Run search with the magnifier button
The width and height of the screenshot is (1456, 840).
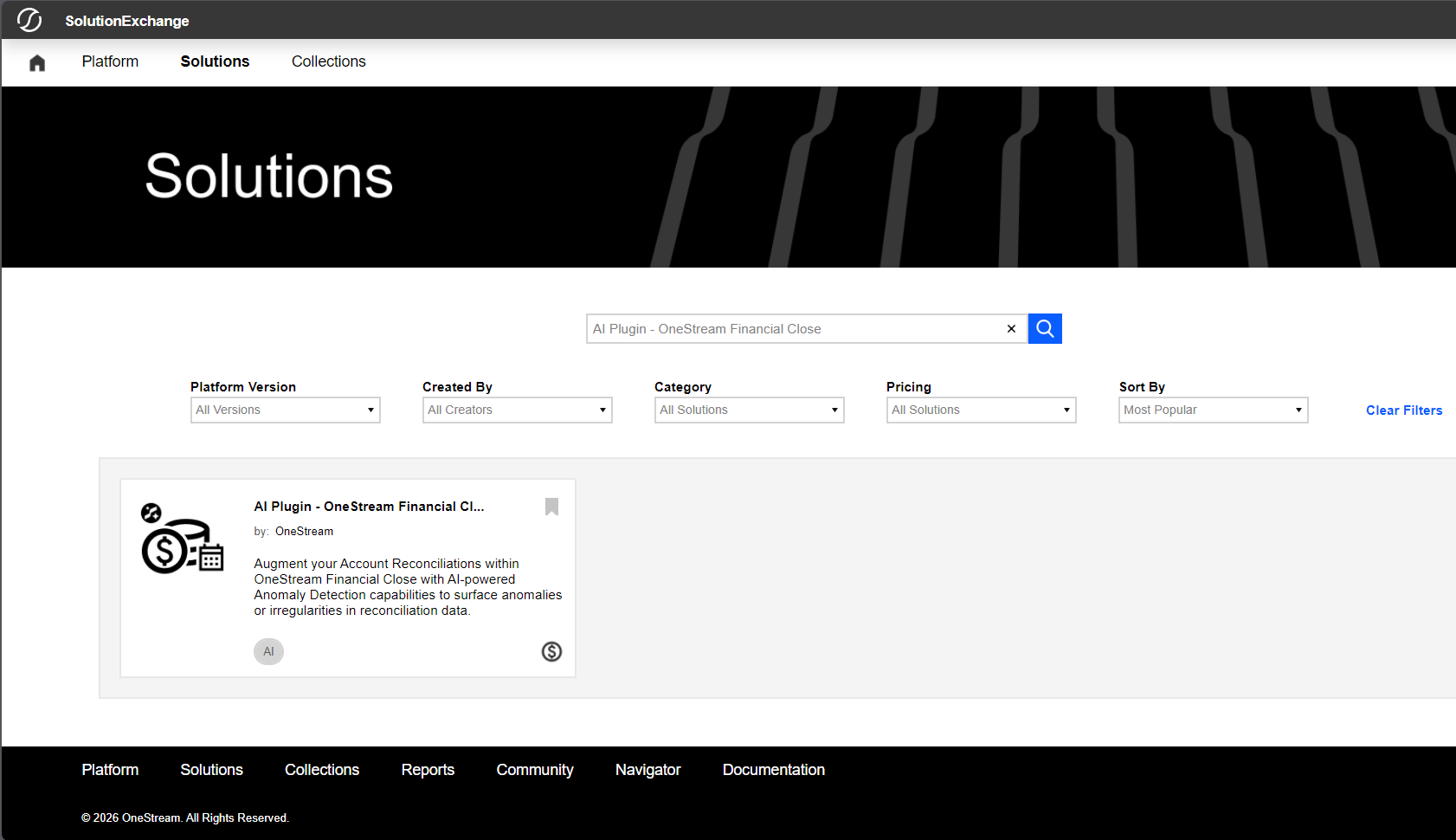(1045, 329)
